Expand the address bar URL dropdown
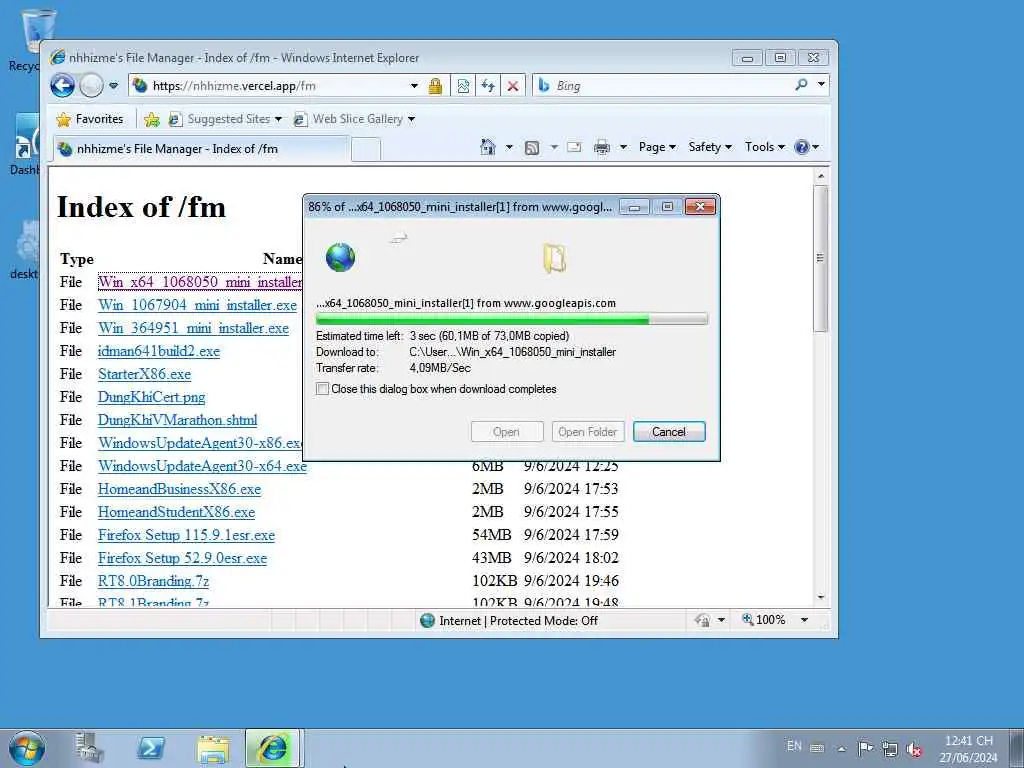Image resolution: width=1024 pixels, height=768 pixels. pyautogui.click(x=414, y=86)
